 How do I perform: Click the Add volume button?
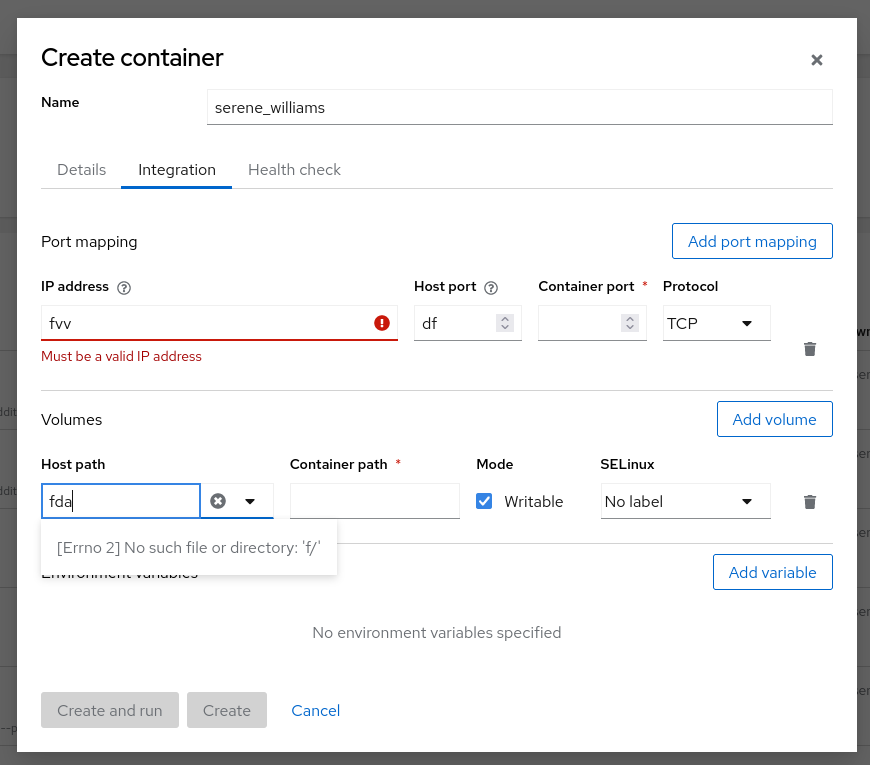pos(774,419)
